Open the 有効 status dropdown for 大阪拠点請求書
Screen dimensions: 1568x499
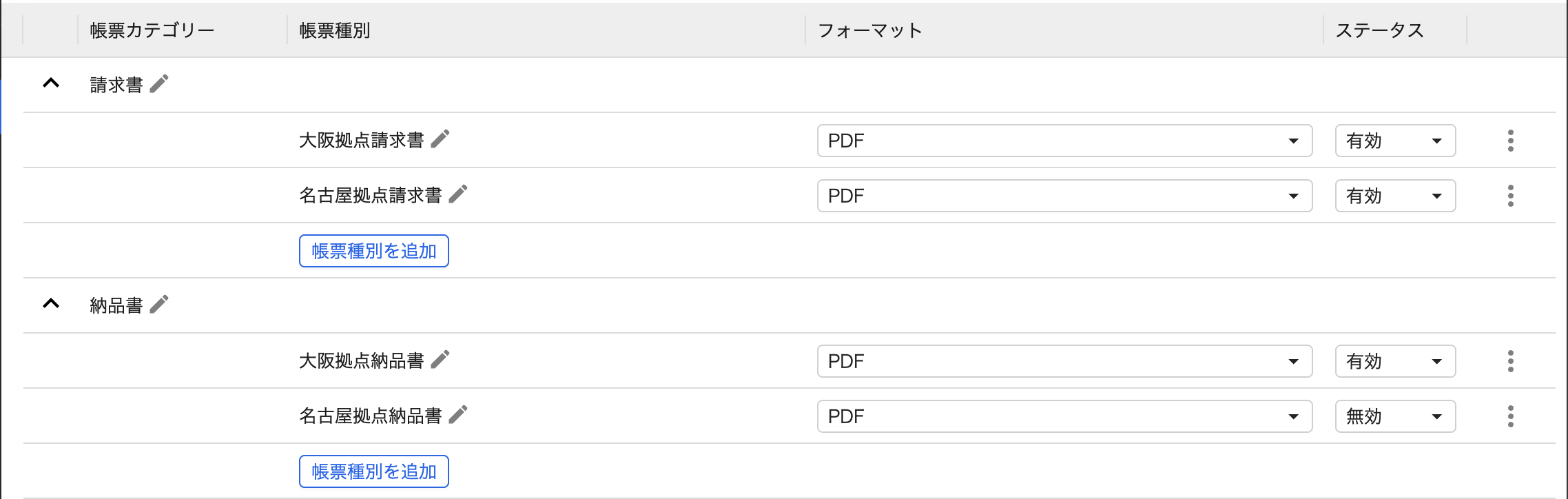[x=1394, y=141]
